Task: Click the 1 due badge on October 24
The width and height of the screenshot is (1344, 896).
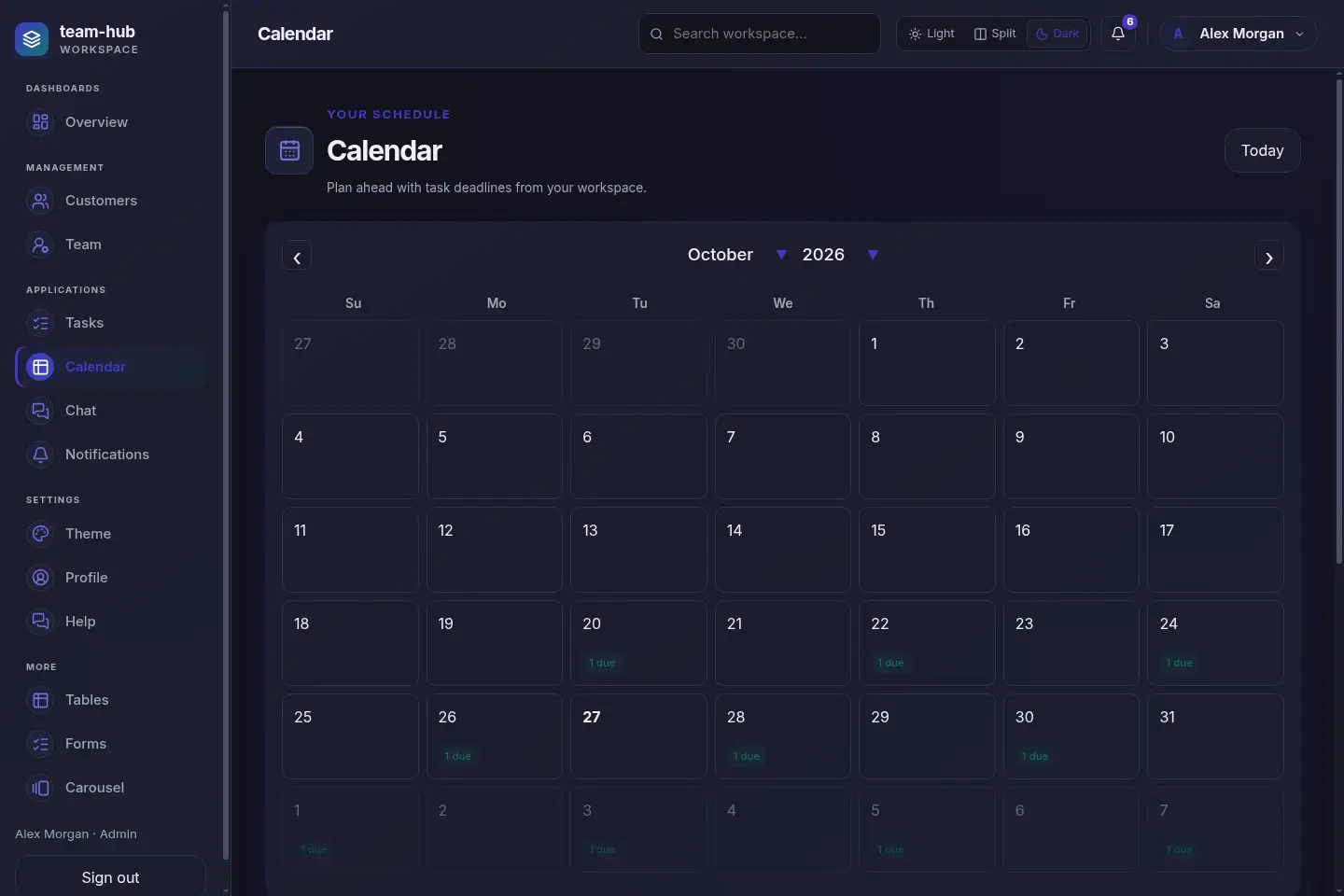Action: (1180, 663)
